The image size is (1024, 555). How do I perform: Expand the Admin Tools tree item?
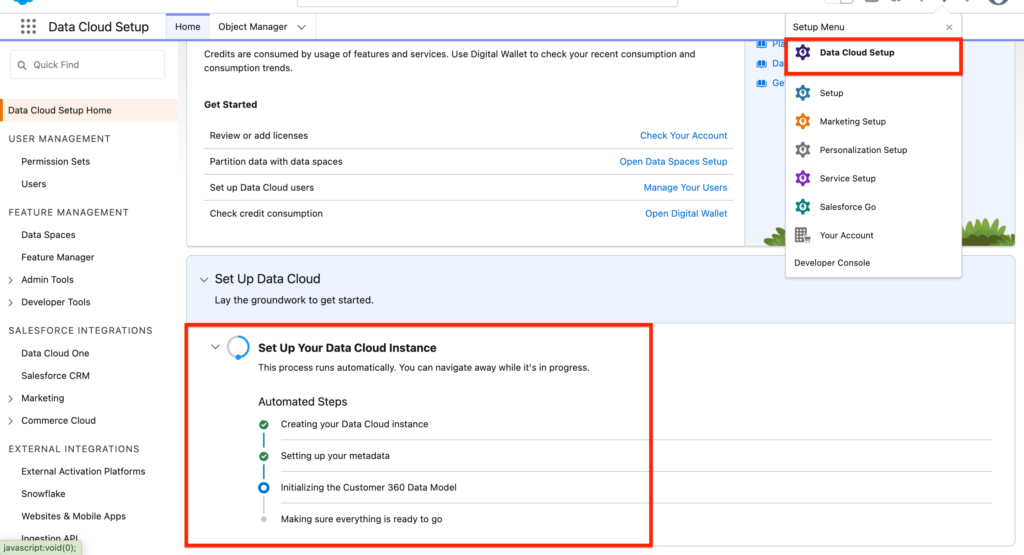point(11,280)
